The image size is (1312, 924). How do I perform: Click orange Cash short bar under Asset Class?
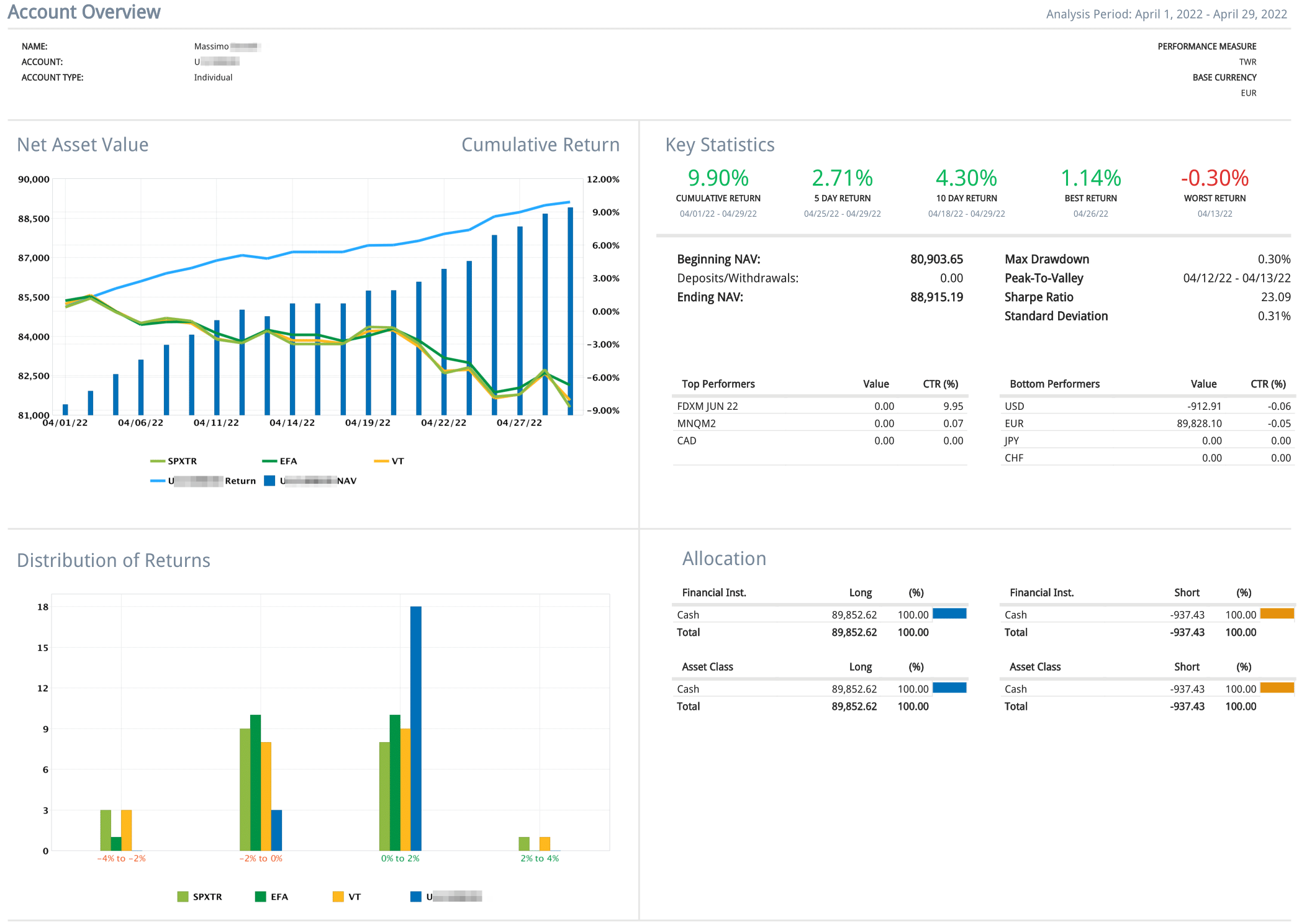[x=1277, y=688]
